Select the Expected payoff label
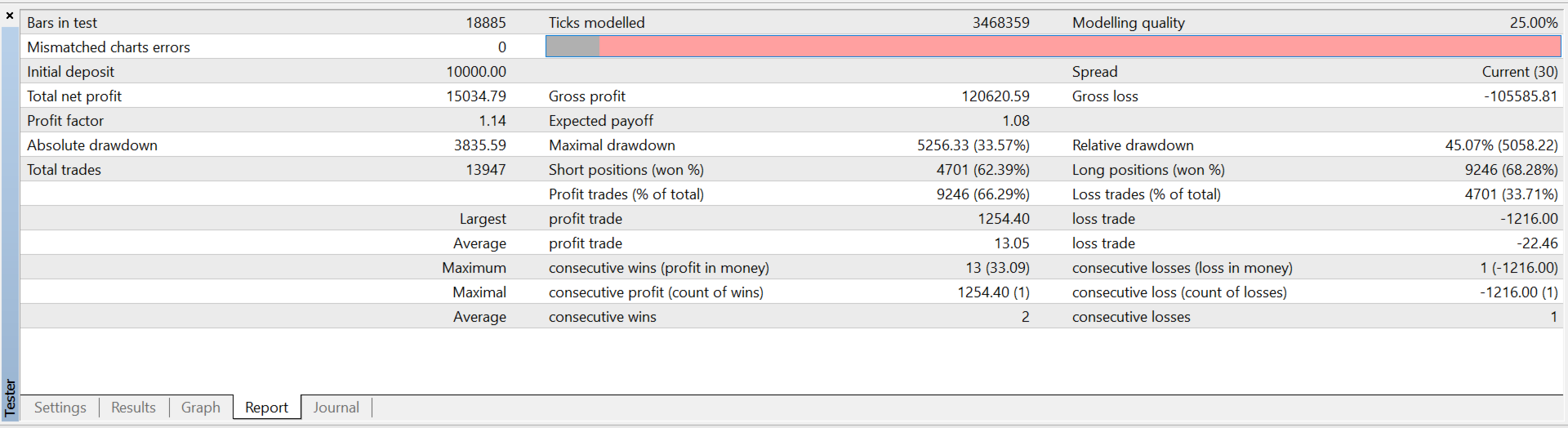 tap(601, 121)
